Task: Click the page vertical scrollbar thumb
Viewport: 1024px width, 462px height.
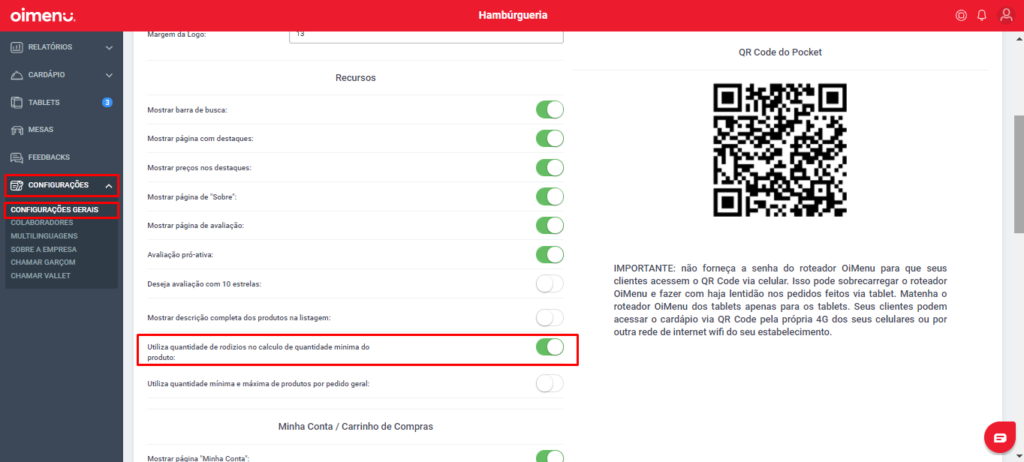Action: point(1018,173)
